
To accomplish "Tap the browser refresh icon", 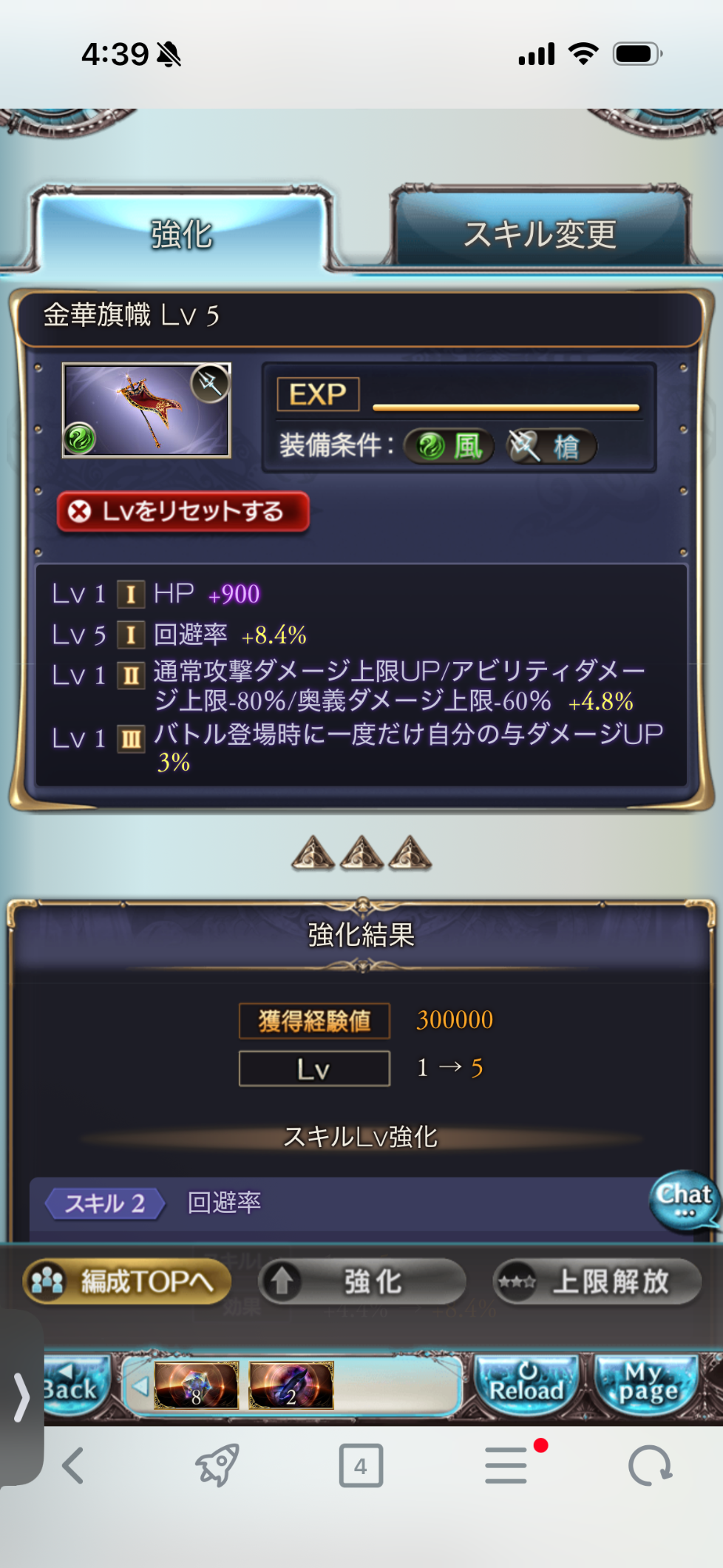I will coord(650,1466).
